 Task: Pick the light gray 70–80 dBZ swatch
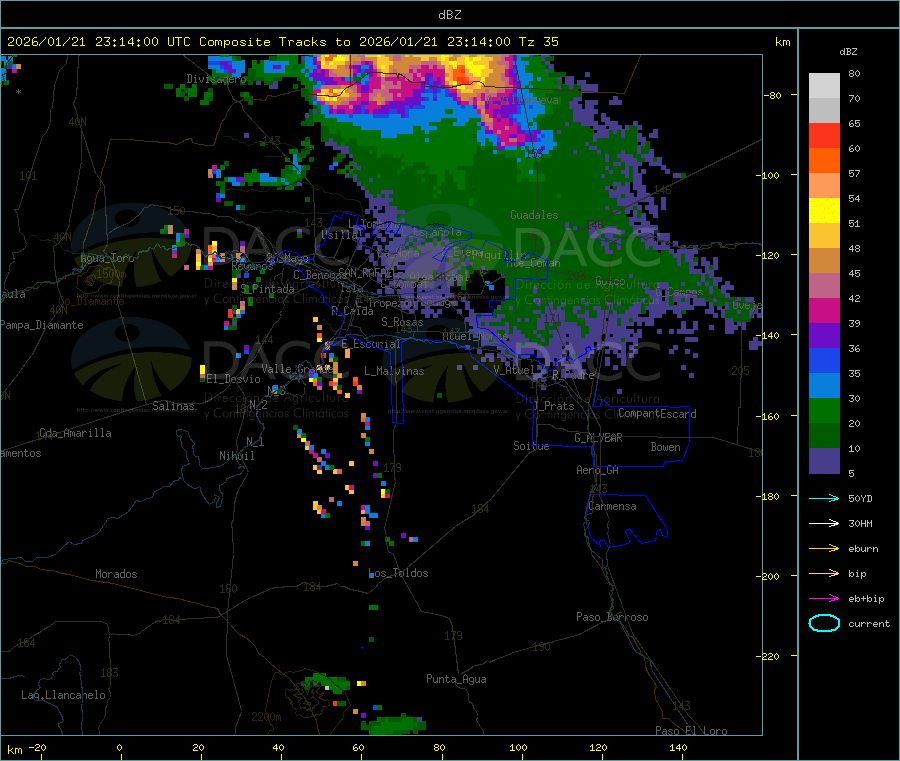click(x=824, y=86)
